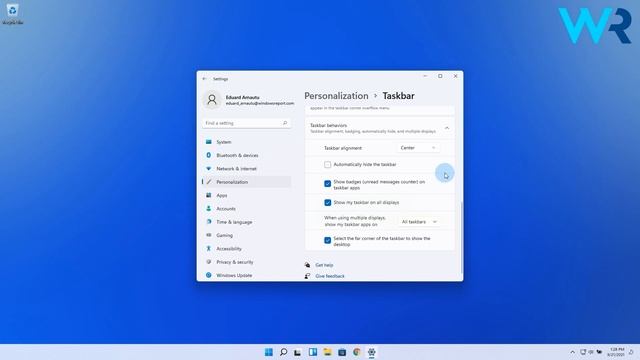Click the Gaming controller icon

point(209,235)
